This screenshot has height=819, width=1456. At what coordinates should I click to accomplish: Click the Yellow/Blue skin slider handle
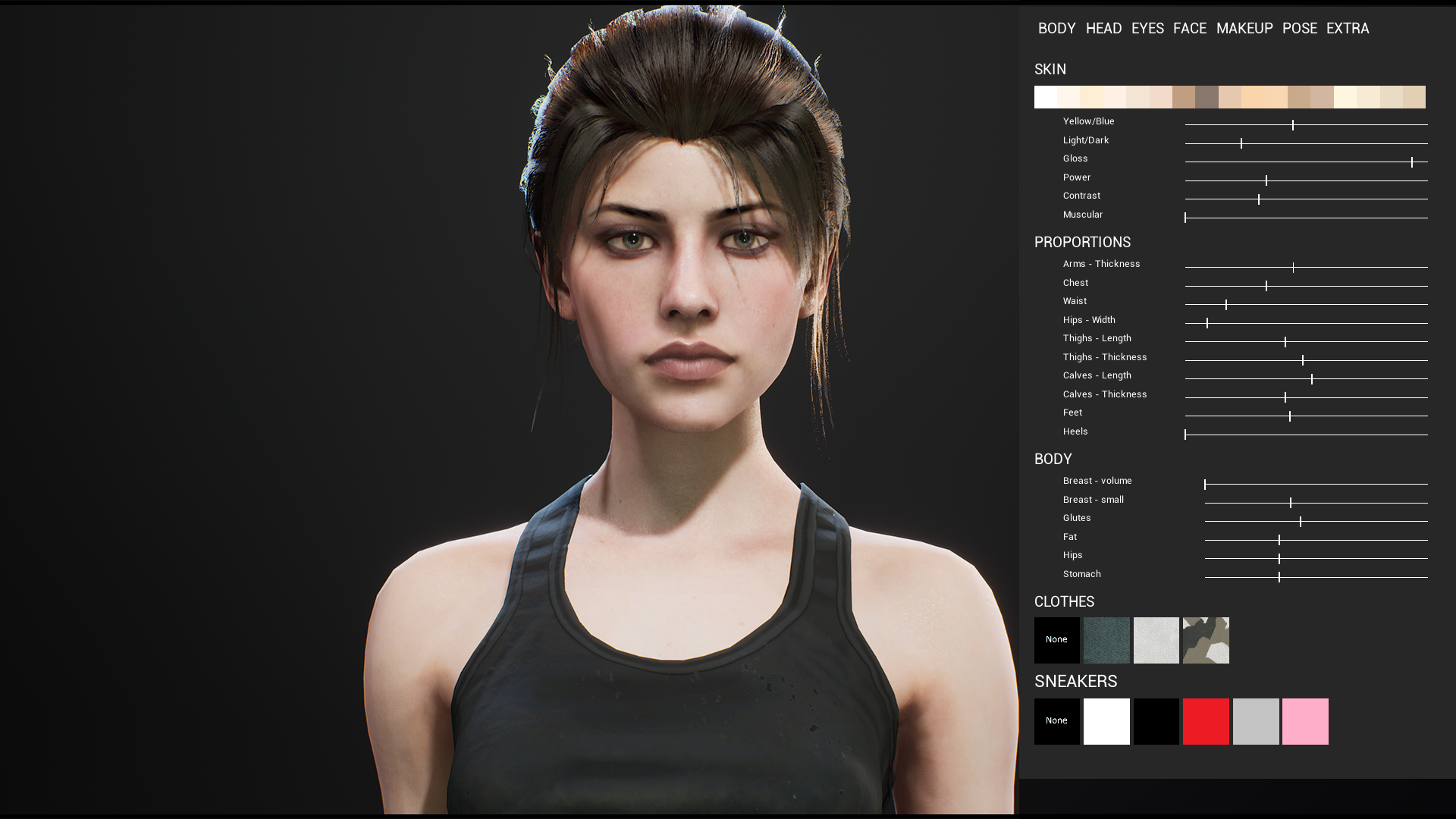1293,123
